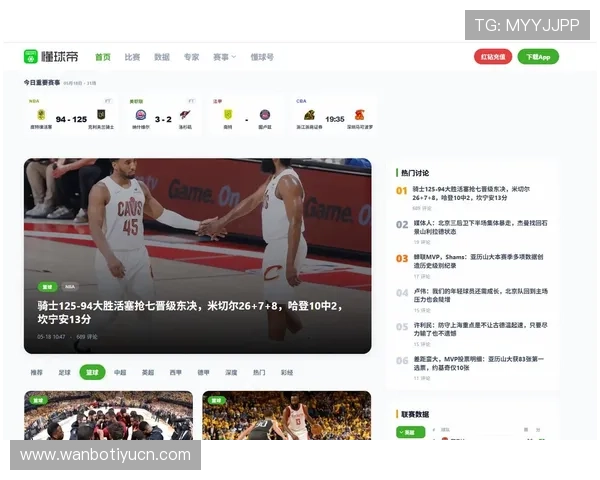This screenshot has height=480, width=600.
Task: Open the 首页 navigation tab
Action: coord(103,57)
